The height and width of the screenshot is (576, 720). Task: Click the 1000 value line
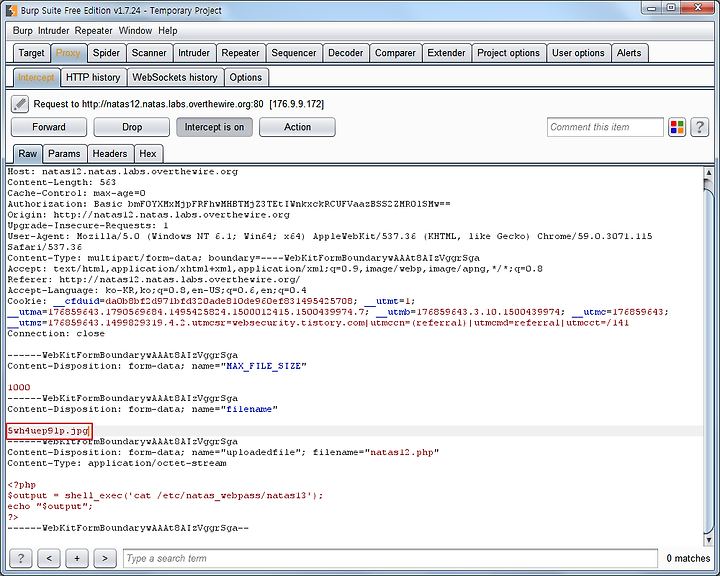[x=19, y=388]
